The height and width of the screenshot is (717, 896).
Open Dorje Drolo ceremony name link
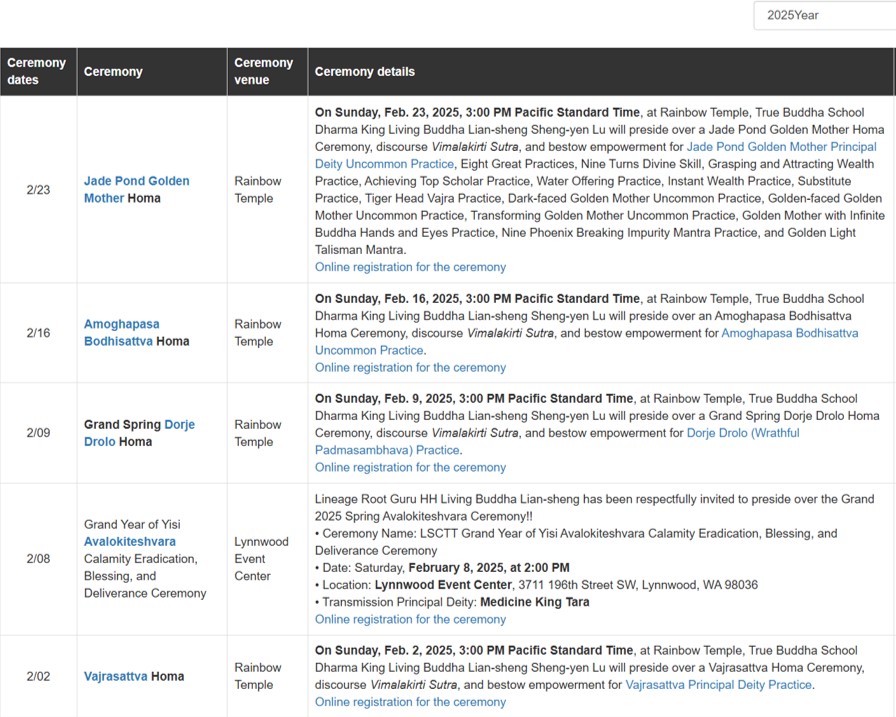click(x=139, y=433)
